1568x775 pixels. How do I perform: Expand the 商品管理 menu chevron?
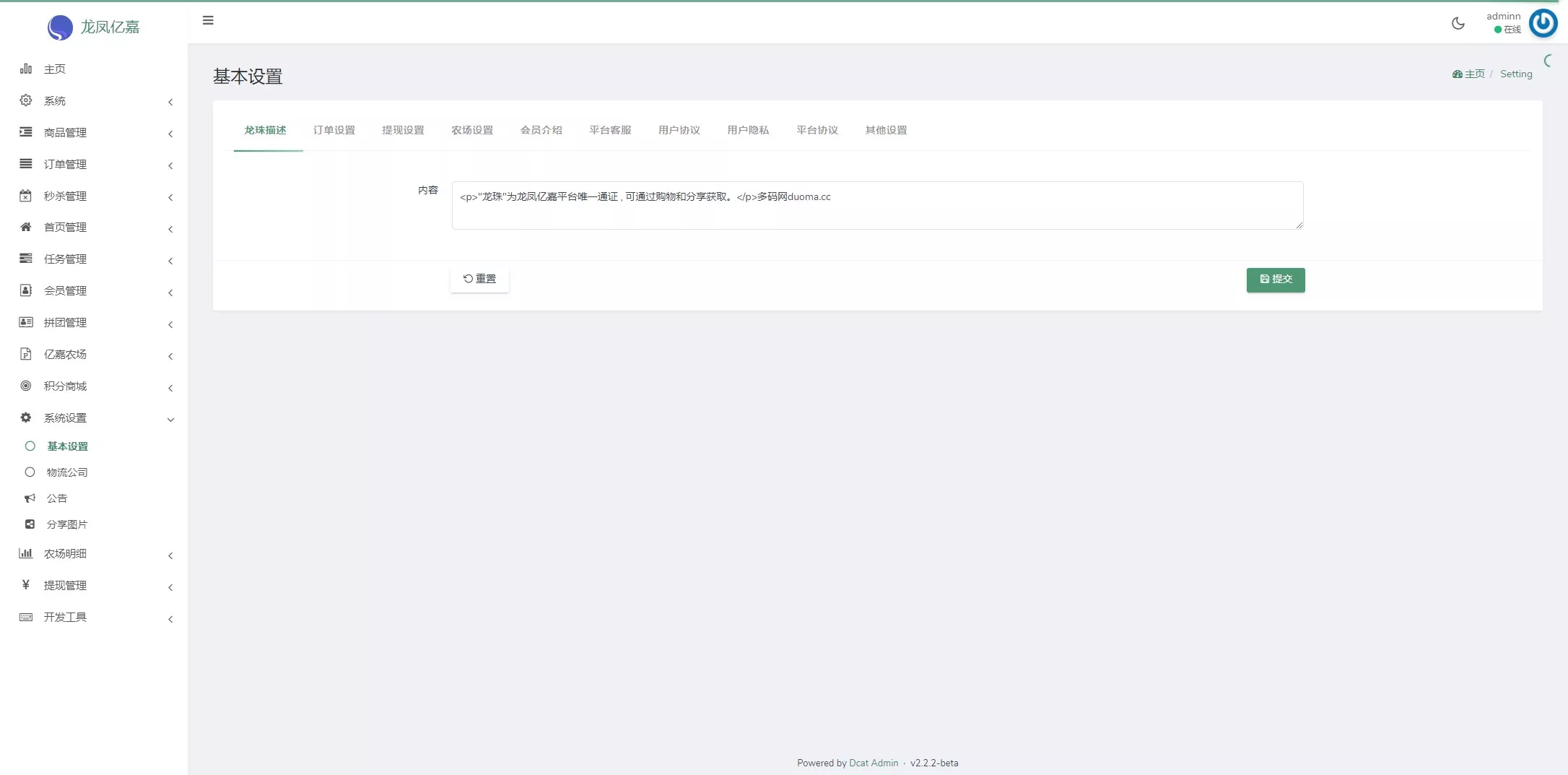coord(170,134)
